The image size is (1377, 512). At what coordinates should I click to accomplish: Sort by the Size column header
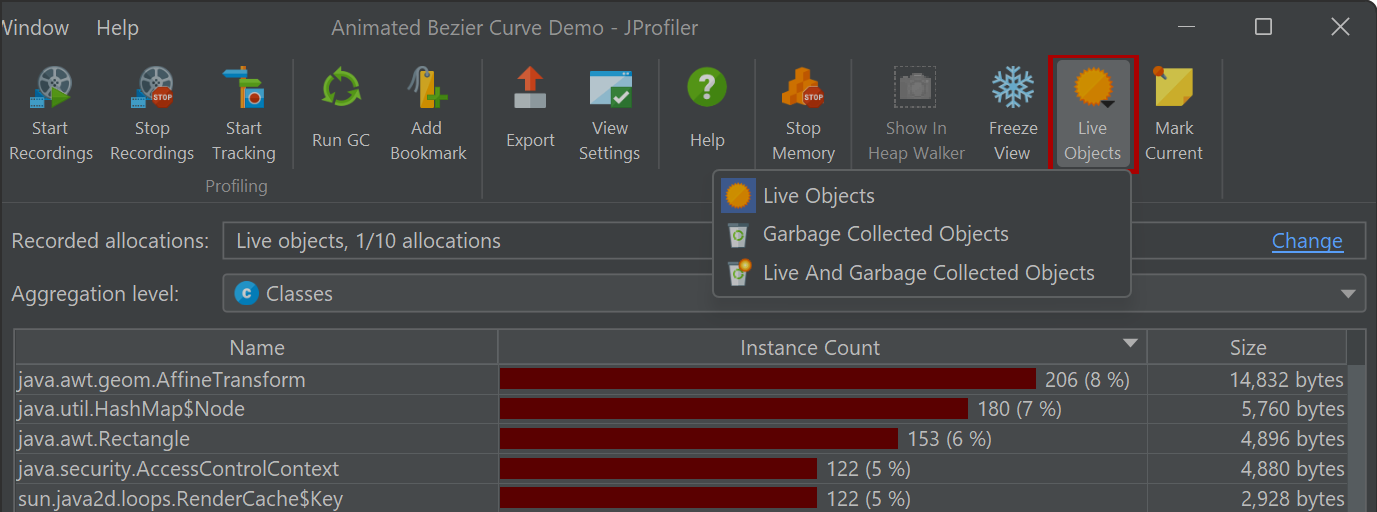click(x=1247, y=348)
